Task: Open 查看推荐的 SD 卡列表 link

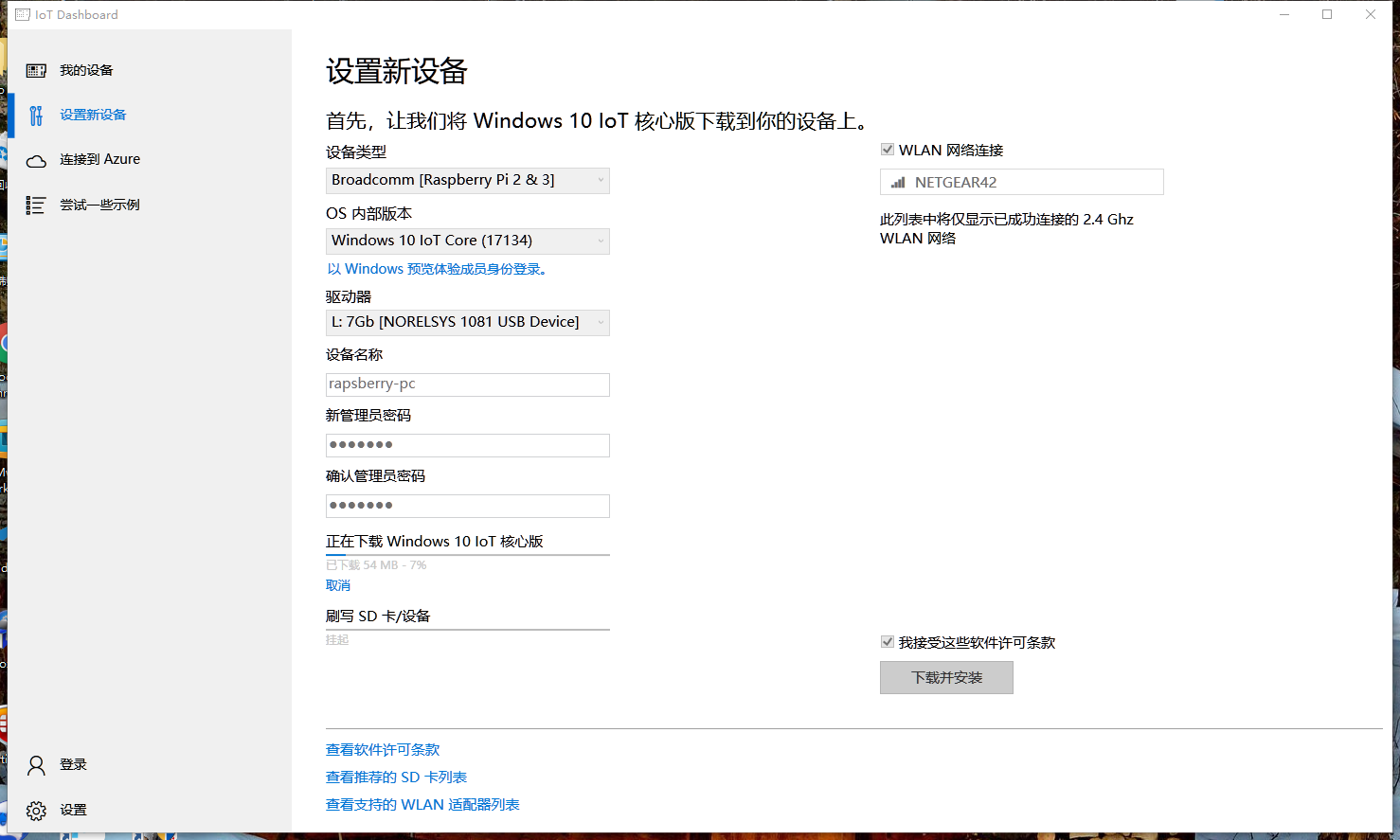Action: pos(396,777)
